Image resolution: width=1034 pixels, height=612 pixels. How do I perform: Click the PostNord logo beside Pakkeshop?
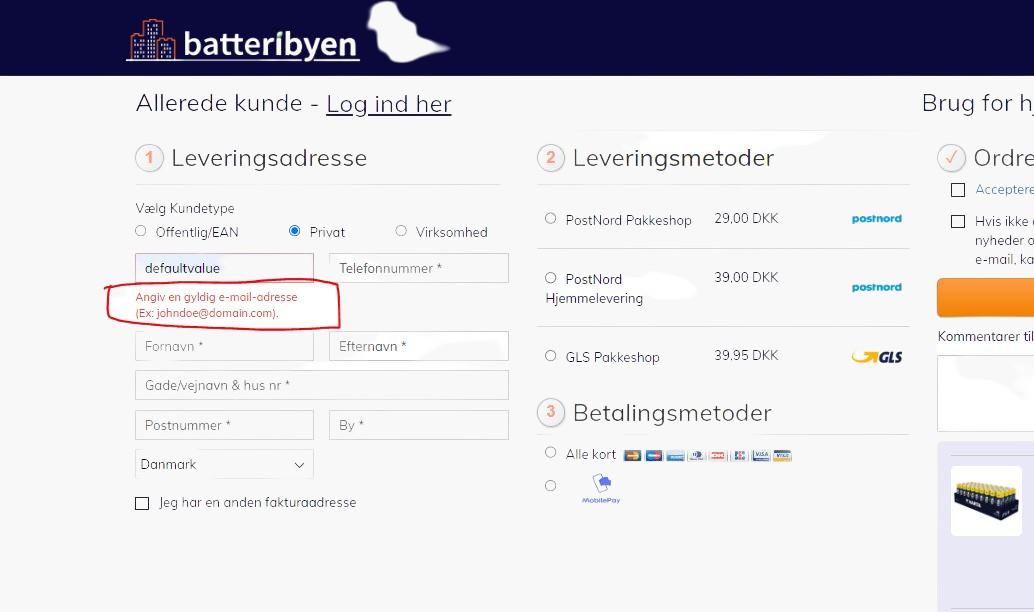point(876,219)
